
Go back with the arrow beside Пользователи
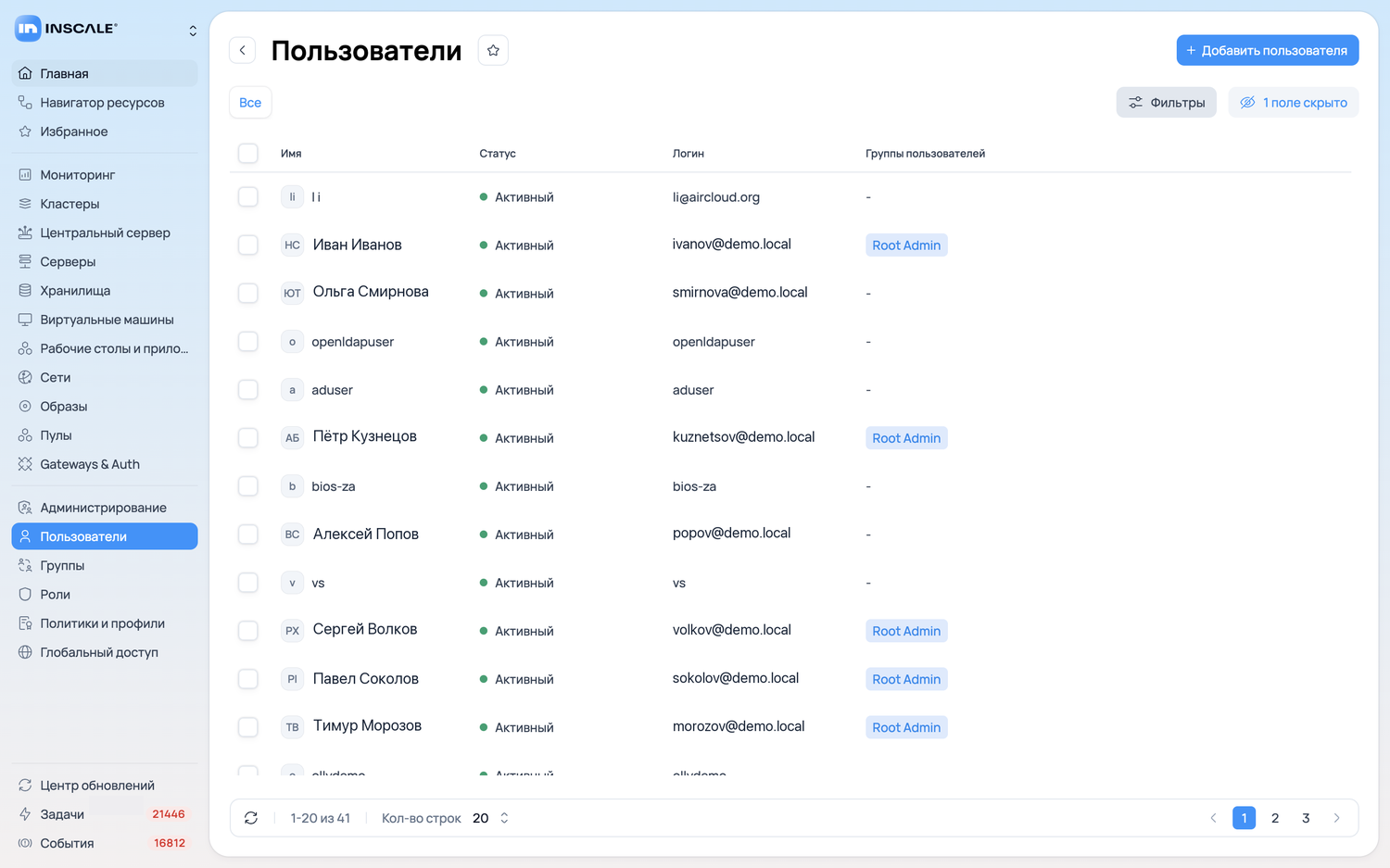pyautogui.click(x=243, y=50)
